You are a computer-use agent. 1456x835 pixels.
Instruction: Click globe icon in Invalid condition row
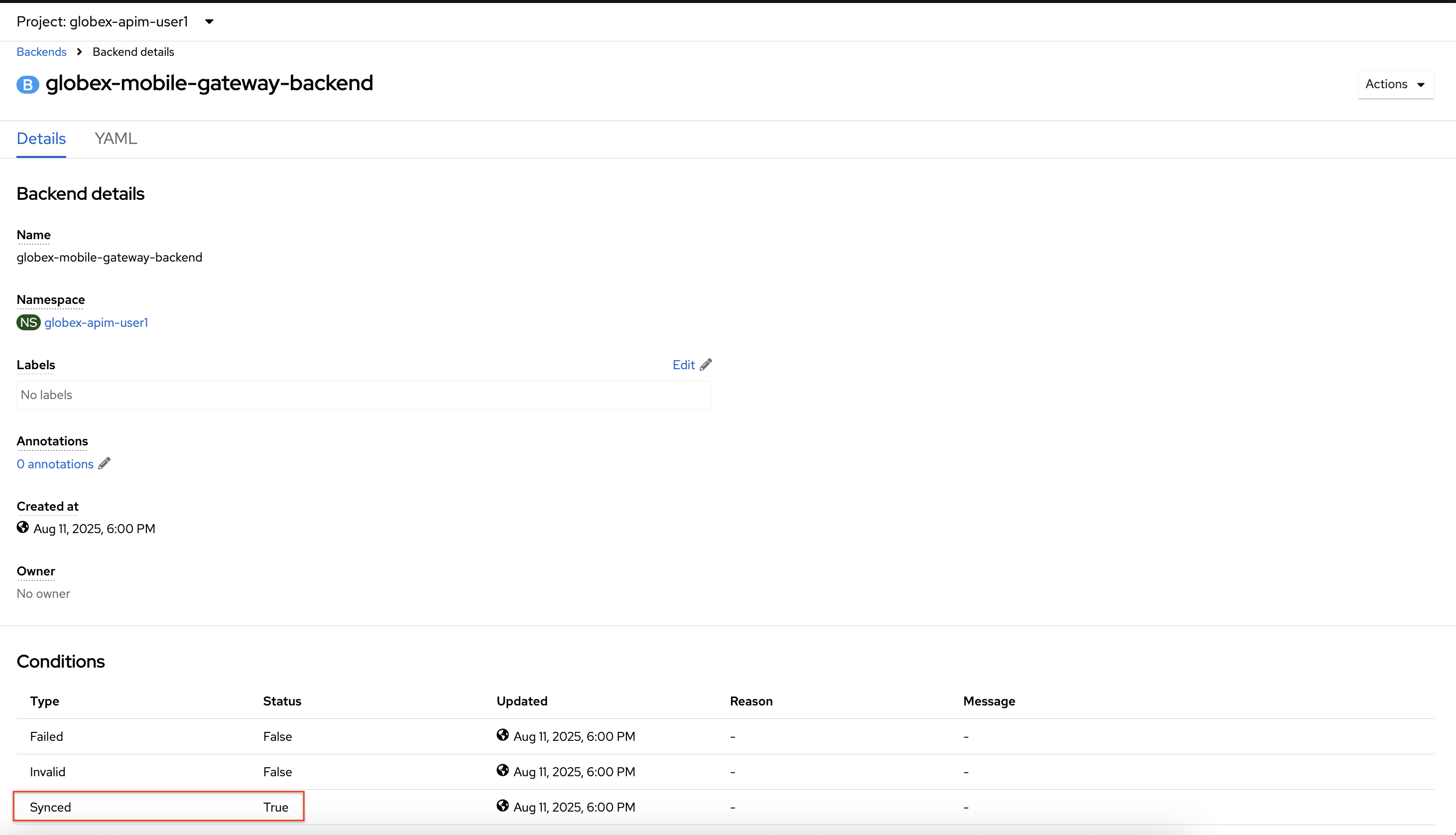click(x=502, y=771)
